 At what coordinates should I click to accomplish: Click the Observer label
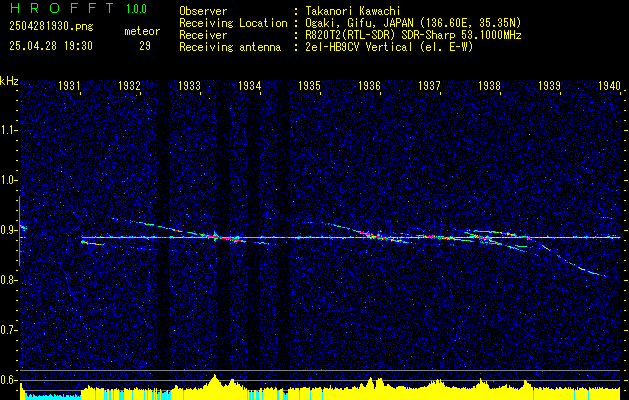point(203,11)
